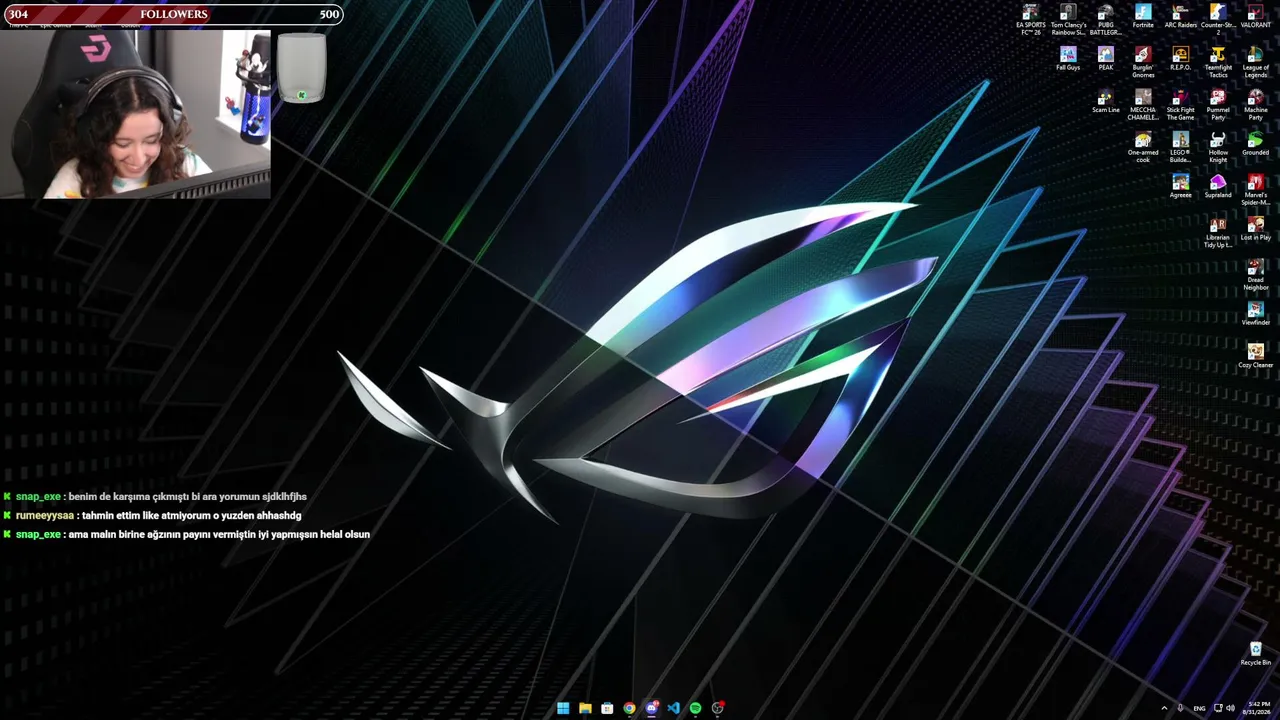Click the Teamfight Tactics desktop icon

click(1218, 62)
